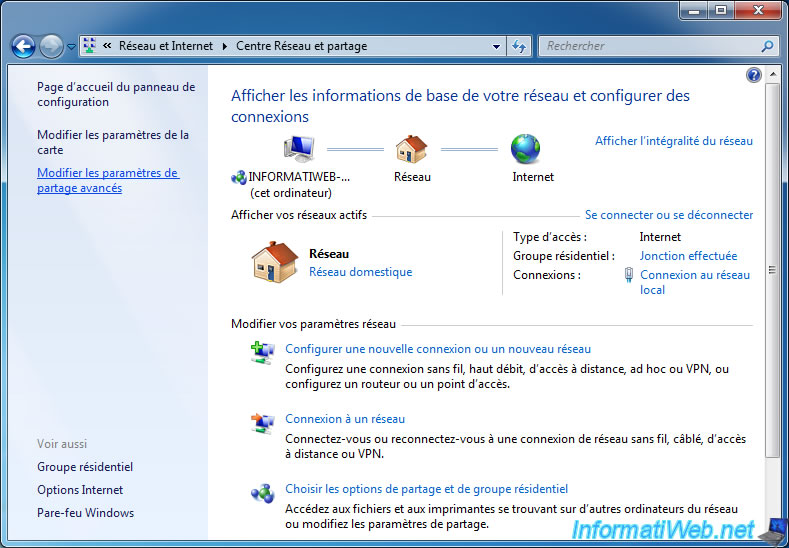Viewport: 789px width, 548px height.
Task: Open Afficher l'intégralité du réseau
Action: click(x=674, y=141)
